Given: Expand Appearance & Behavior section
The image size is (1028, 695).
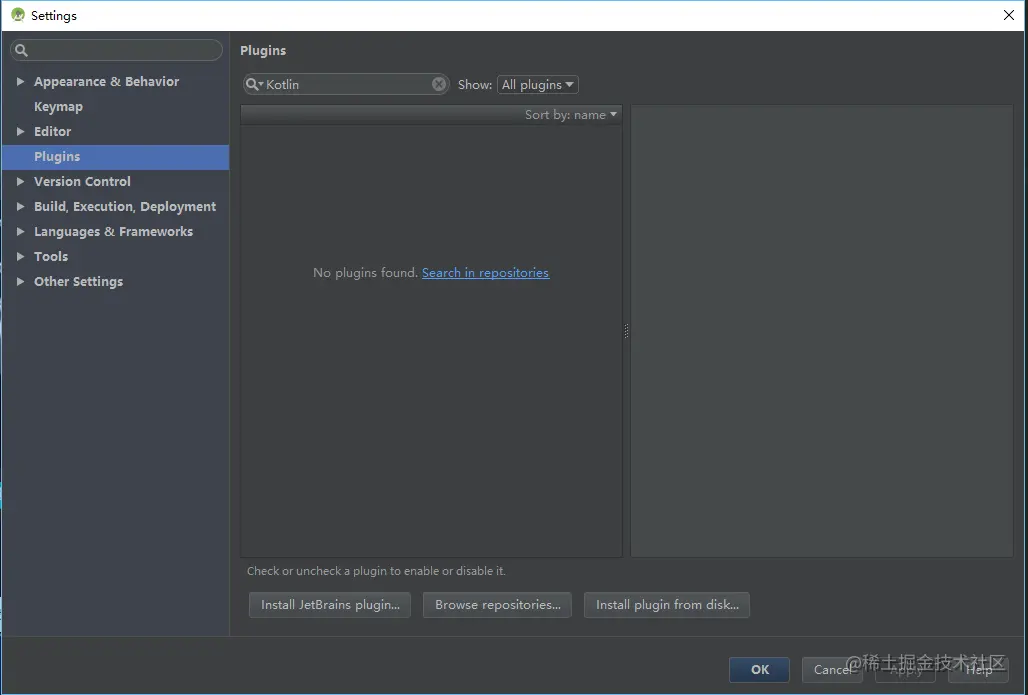Looking at the screenshot, I should tap(20, 81).
